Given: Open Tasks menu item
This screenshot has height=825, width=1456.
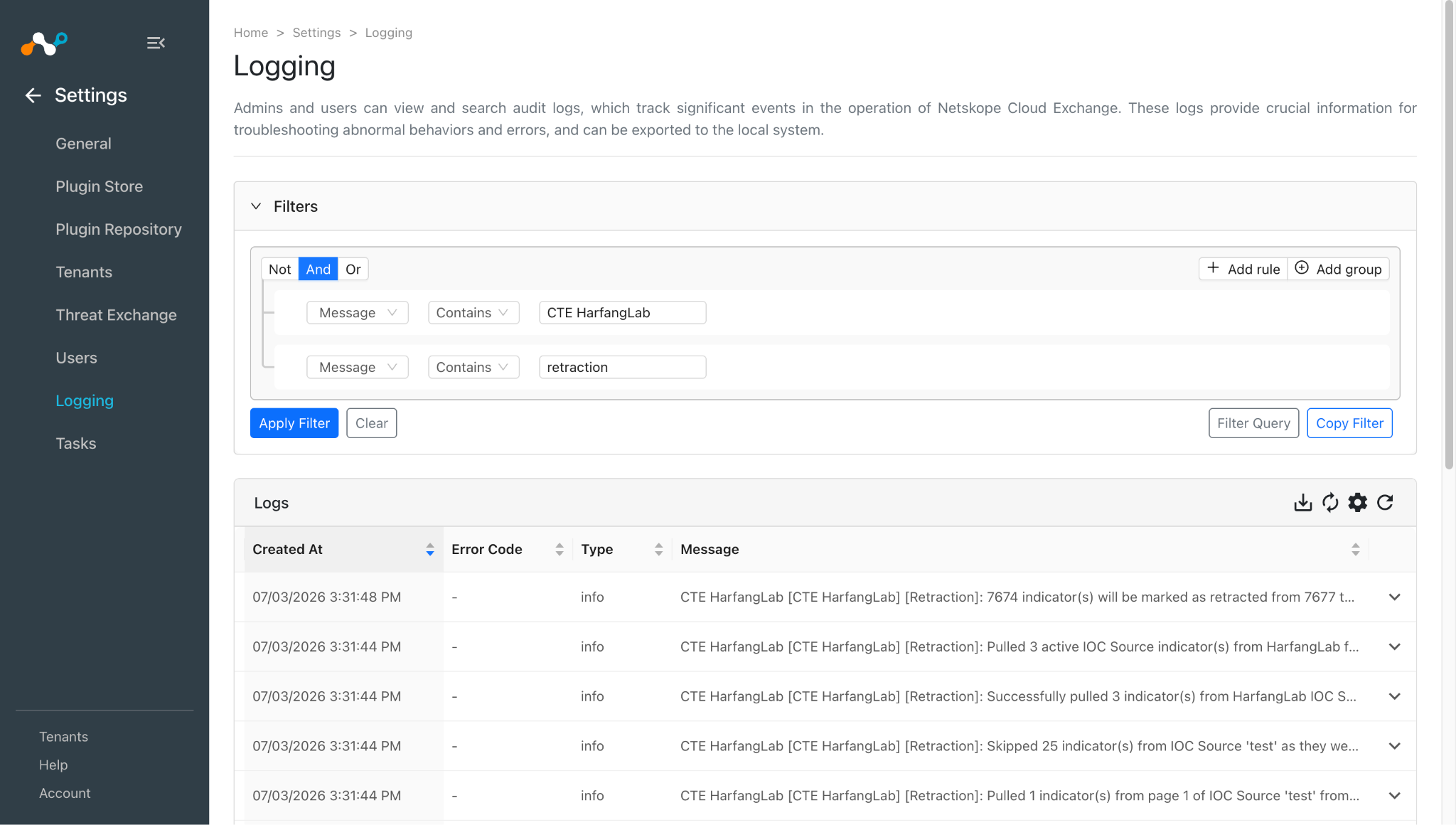Looking at the screenshot, I should pos(75,444).
